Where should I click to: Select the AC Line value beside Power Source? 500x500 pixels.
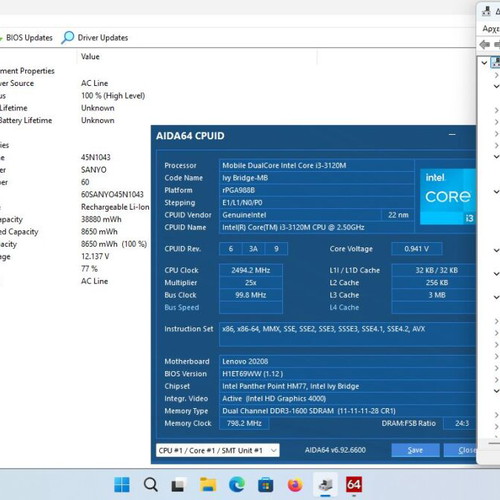(94, 83)
